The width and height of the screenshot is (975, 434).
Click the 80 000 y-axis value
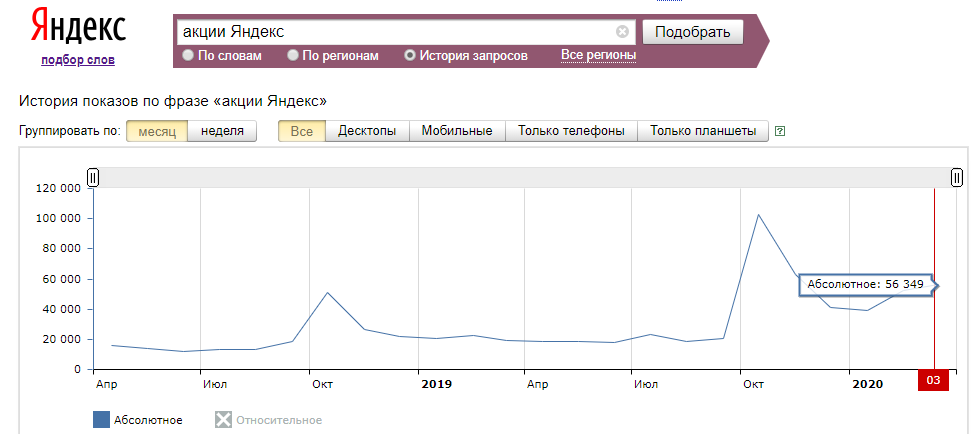pos(62,249)
